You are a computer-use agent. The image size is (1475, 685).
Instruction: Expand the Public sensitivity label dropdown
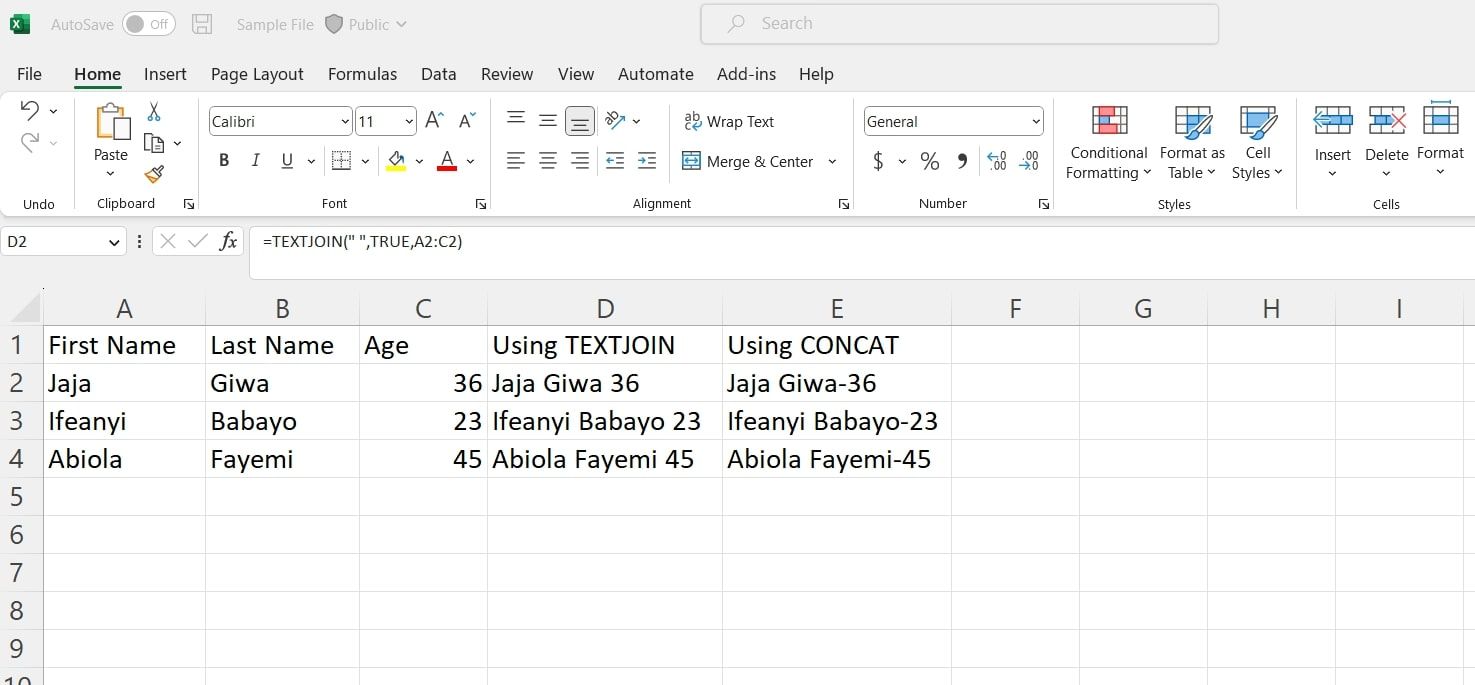(401, 24)
